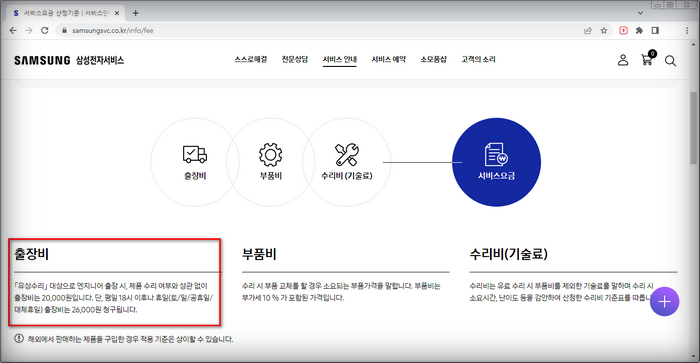Open the 서비스 예약 menu

tap(388, 59)
